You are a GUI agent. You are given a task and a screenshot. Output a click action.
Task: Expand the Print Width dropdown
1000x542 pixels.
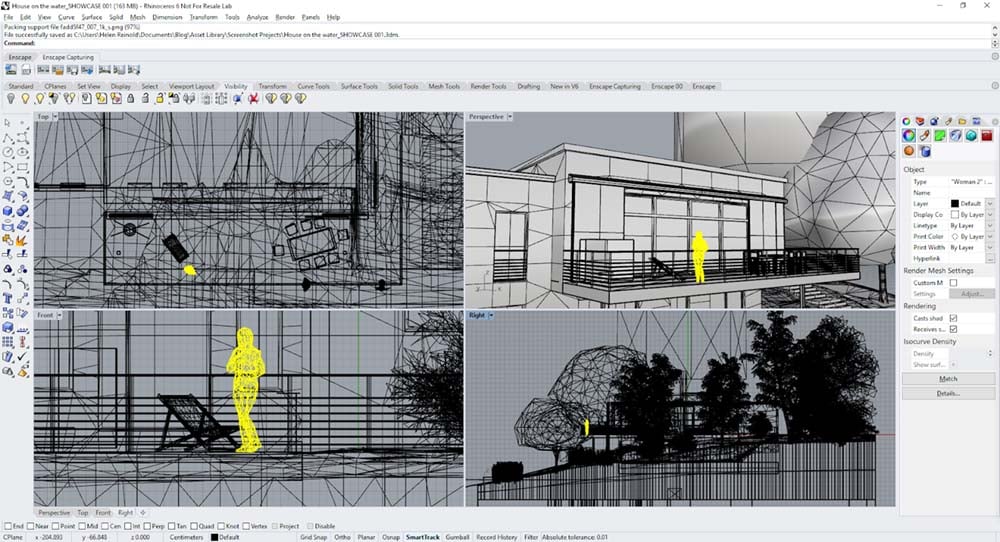[990, 247]
